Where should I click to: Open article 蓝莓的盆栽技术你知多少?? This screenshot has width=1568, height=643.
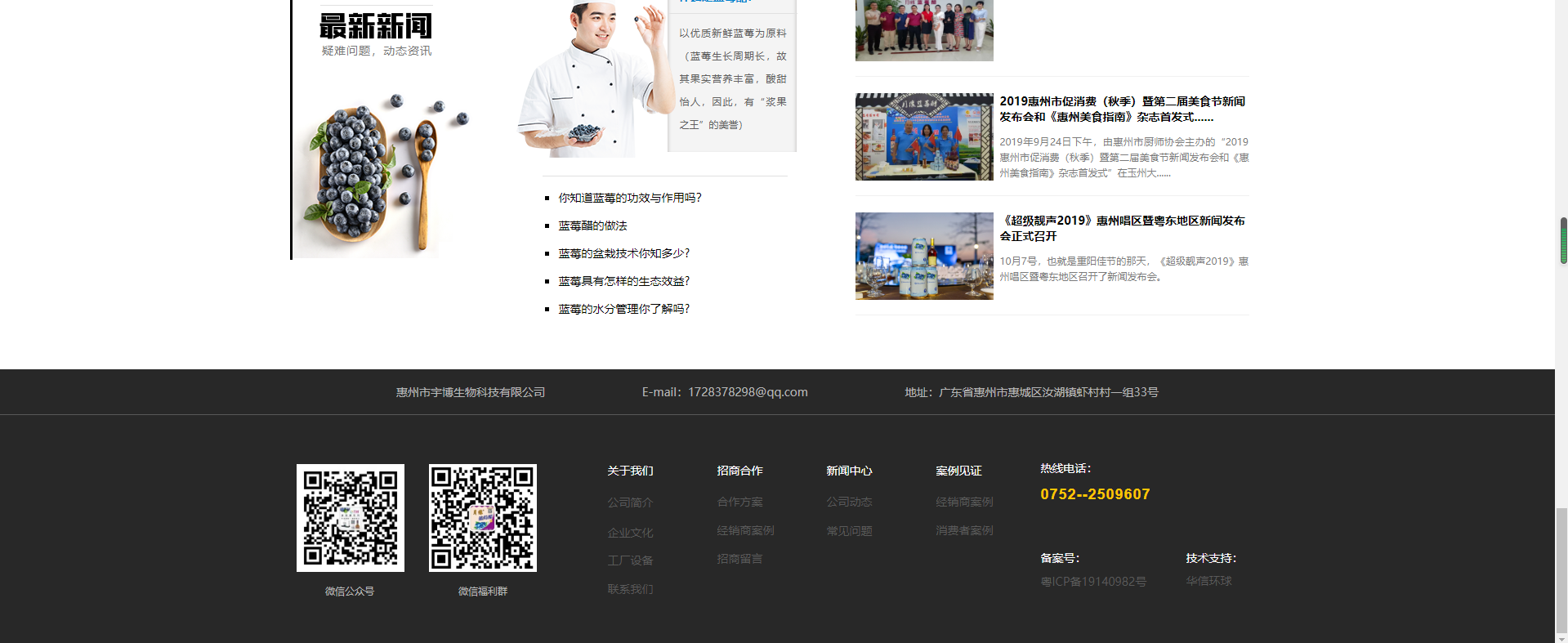click(624, 253)
